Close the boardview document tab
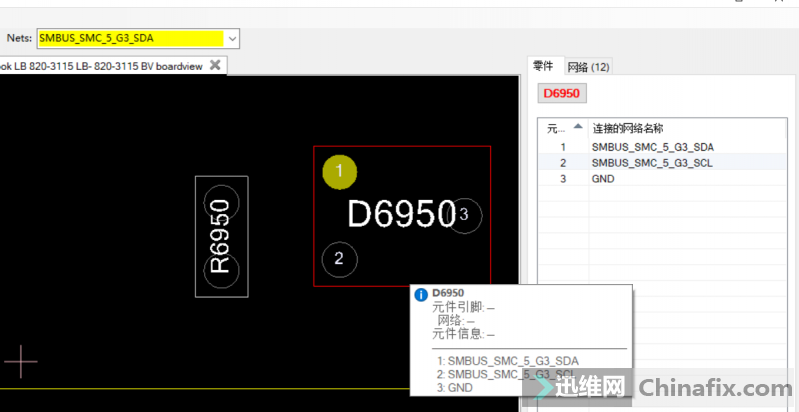Viewport: 799px width, 412px height. [214, 65]
